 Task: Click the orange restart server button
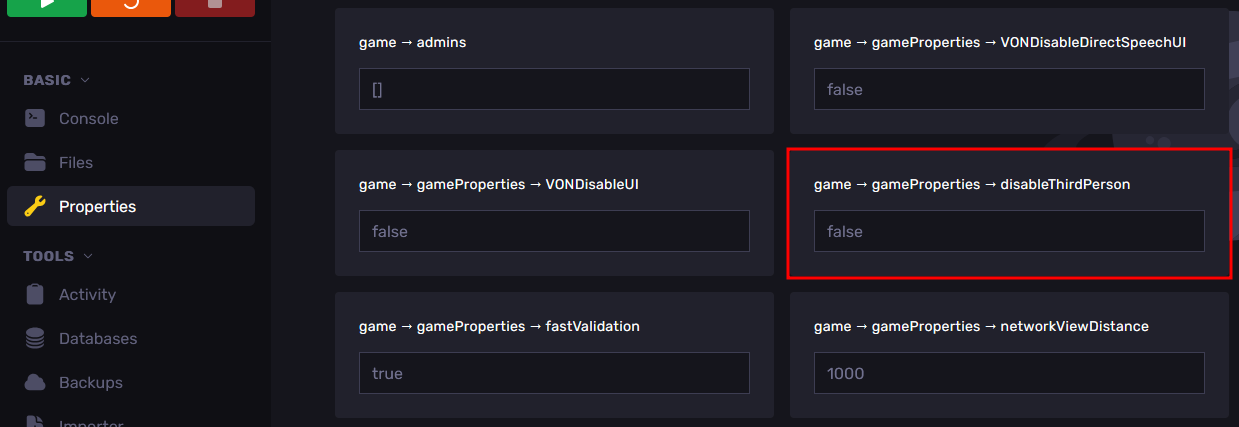[130, 7]
